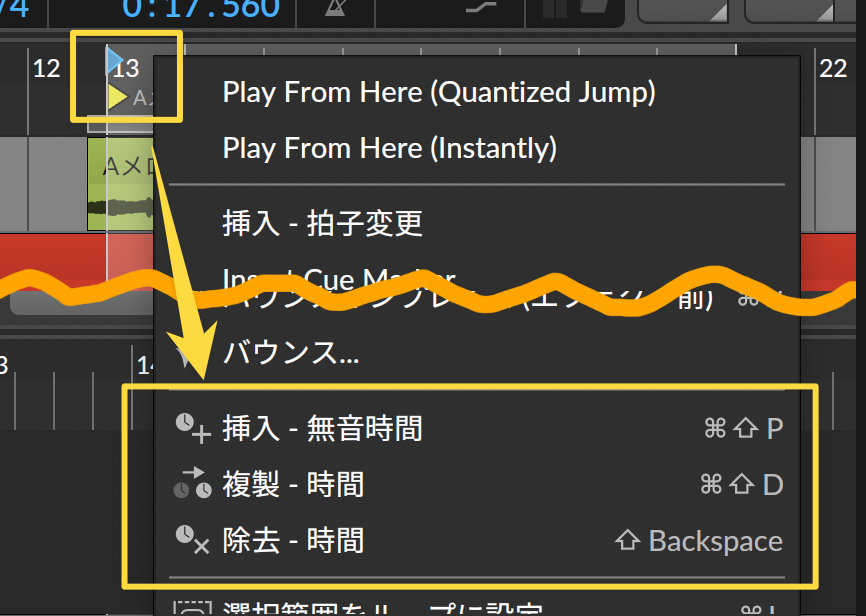Click the バウンス... menu option
This screenshot has width=866, height=616.
click(x=291, y=351)
